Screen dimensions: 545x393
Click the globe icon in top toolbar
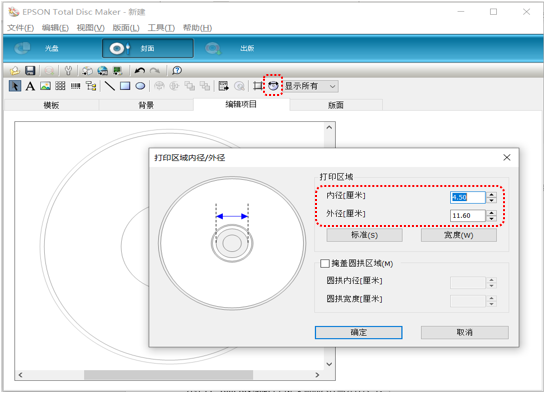(x=103, y=71)
